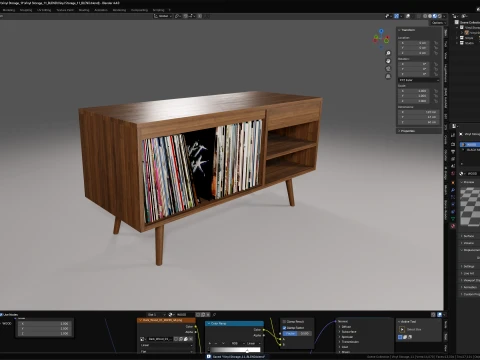Open the Slot 1 dropdown in node editor
Viewport: 480px width, 360px height.
(156, 315)
